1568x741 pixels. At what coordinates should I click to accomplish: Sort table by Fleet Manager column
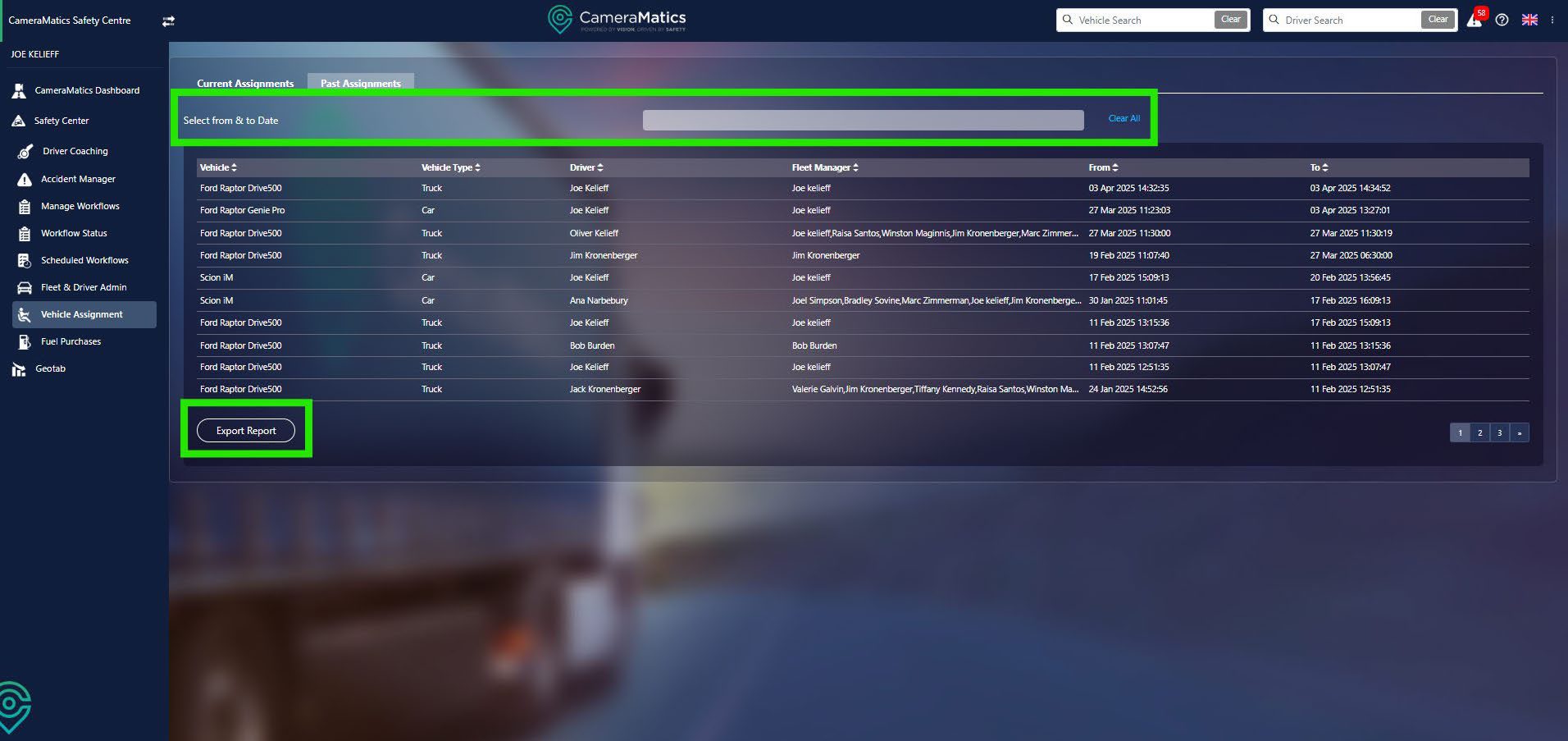pyautogui.click(x=824, y=167)
